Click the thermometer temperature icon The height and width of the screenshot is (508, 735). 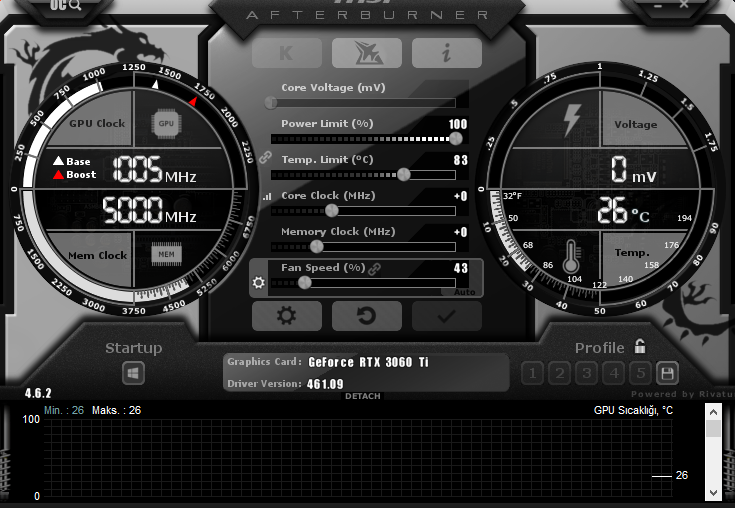point(571,257)
